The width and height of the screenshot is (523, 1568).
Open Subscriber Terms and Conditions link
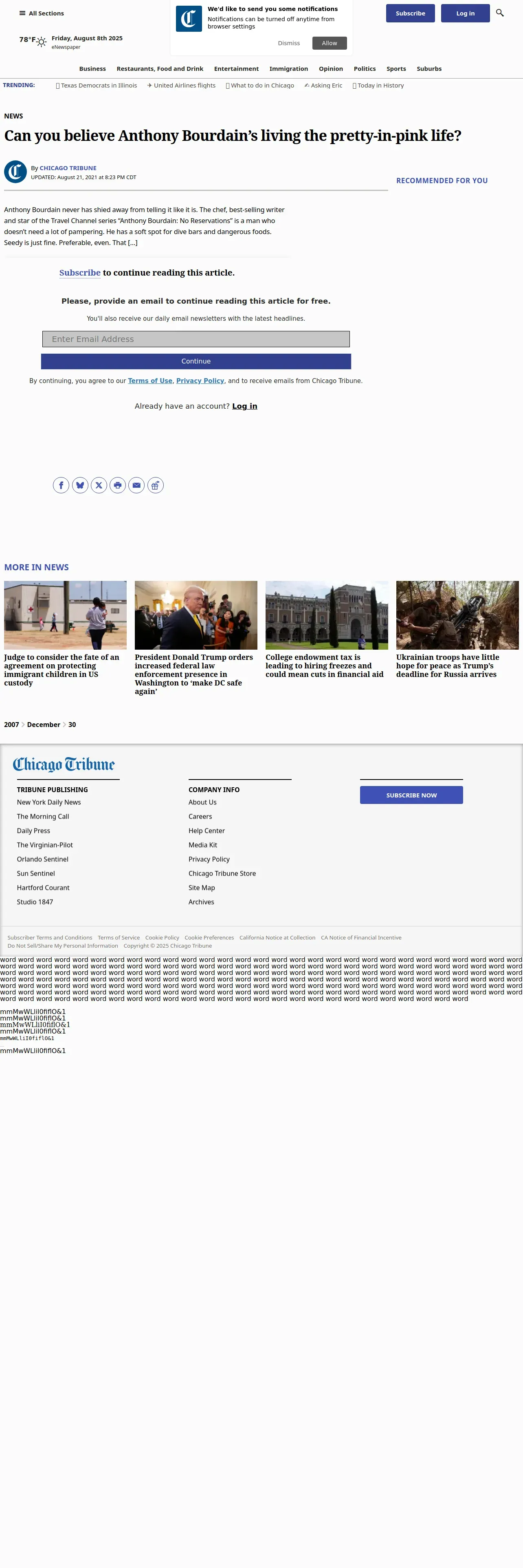tap(50, 937)
